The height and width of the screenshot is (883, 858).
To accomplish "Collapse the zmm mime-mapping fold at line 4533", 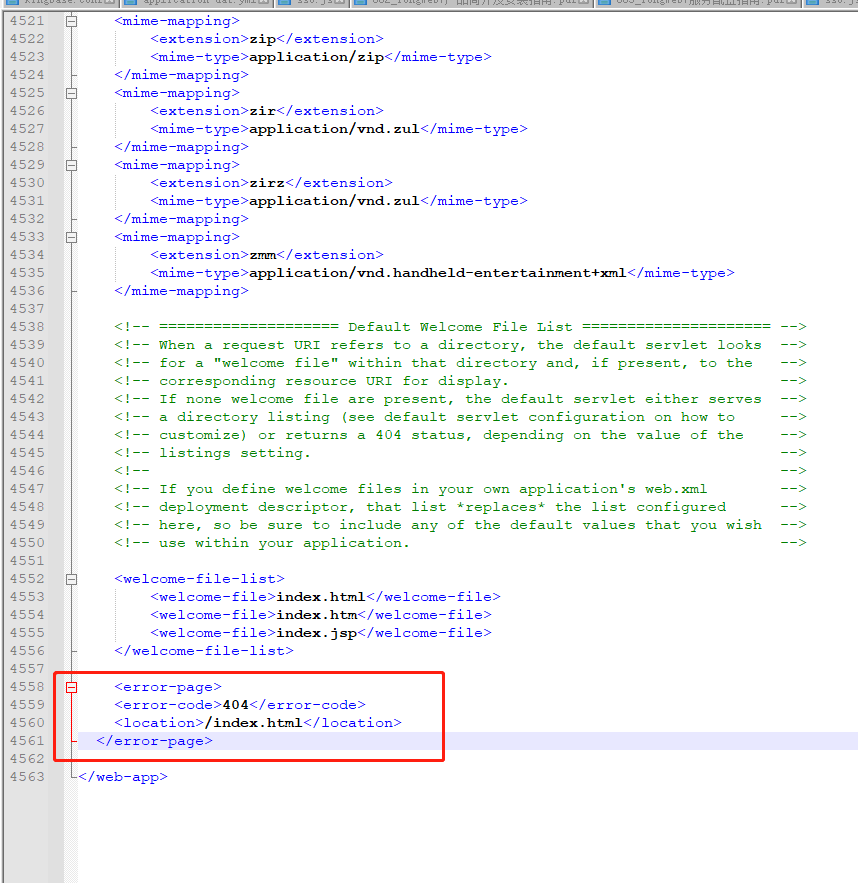I will pyautogui.click(x=71, y=237).
